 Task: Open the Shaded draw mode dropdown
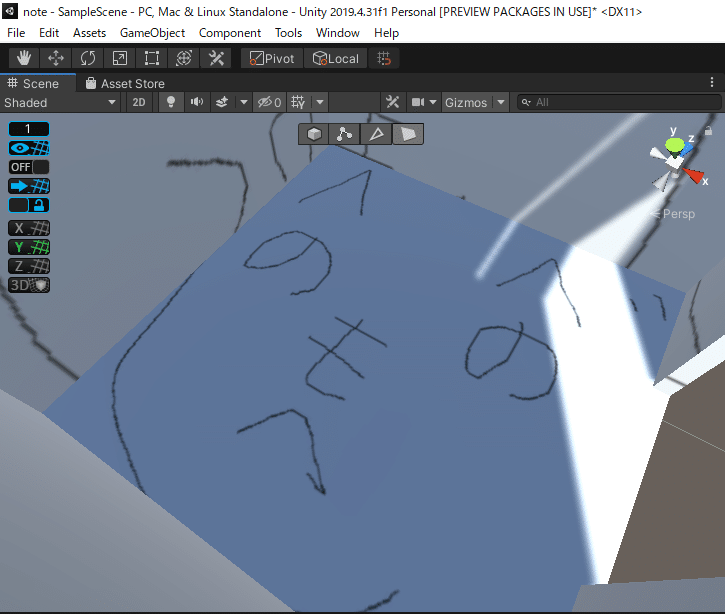click(60, 103)
